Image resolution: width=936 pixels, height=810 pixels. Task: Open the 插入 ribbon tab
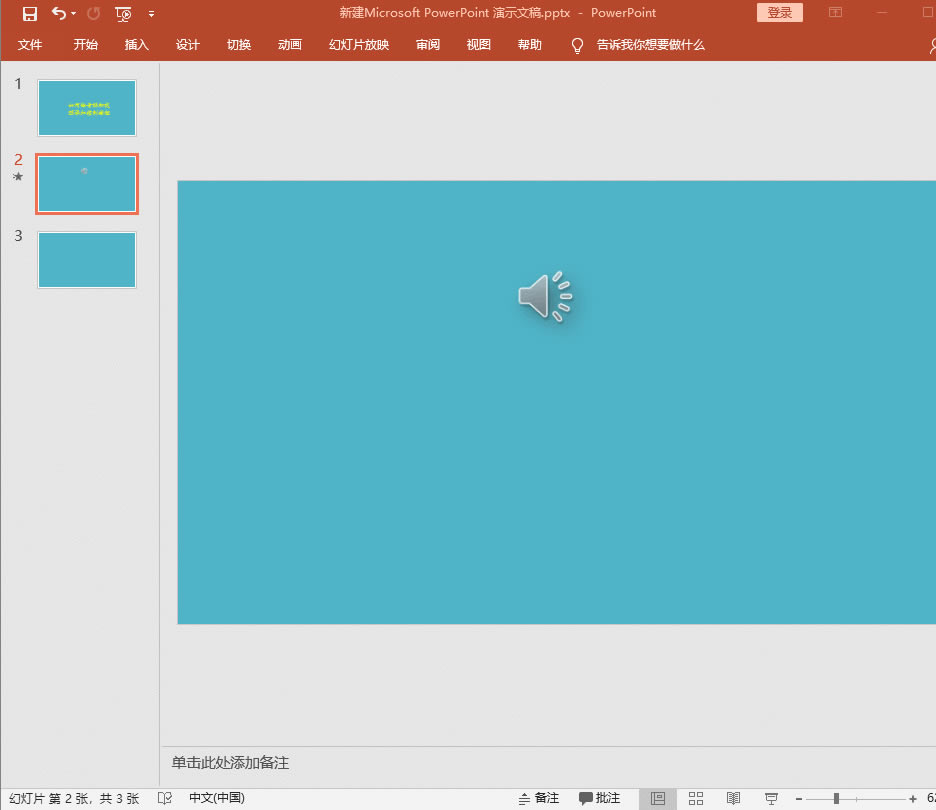tap(137, 45)
